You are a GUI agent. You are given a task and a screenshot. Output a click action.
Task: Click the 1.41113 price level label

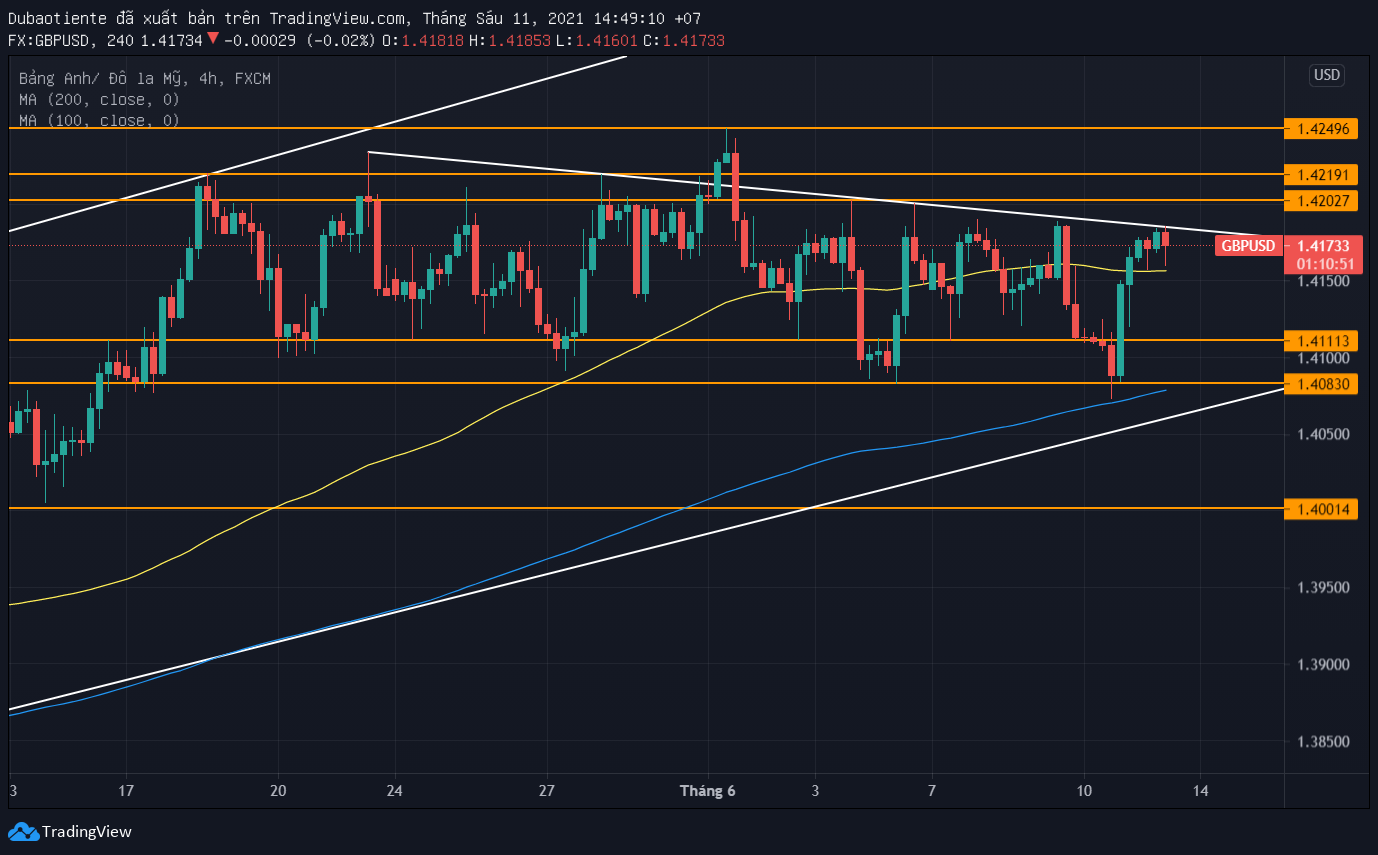pos(1322,341)
